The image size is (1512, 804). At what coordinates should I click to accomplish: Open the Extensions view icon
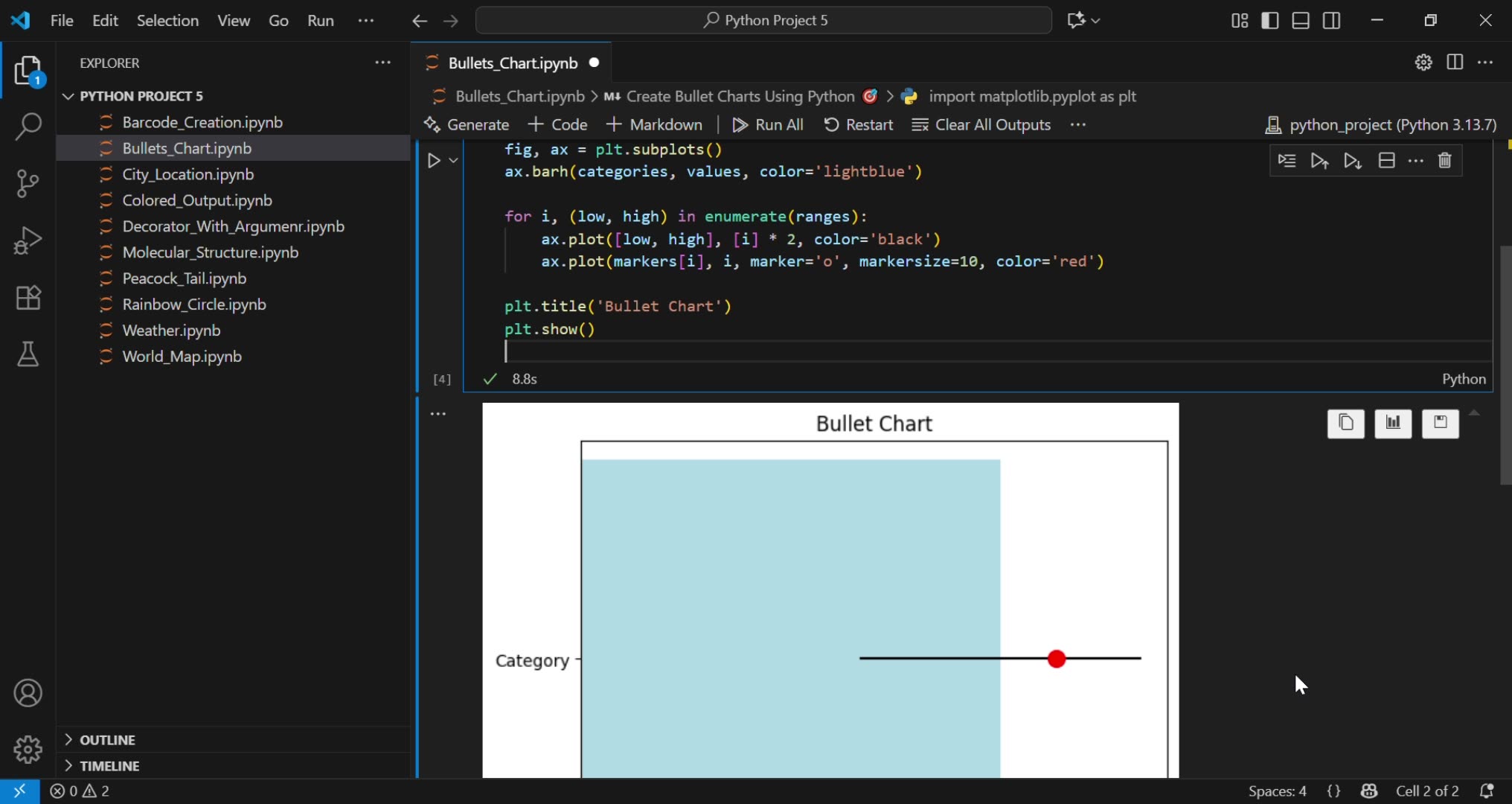tap(28, 298)
